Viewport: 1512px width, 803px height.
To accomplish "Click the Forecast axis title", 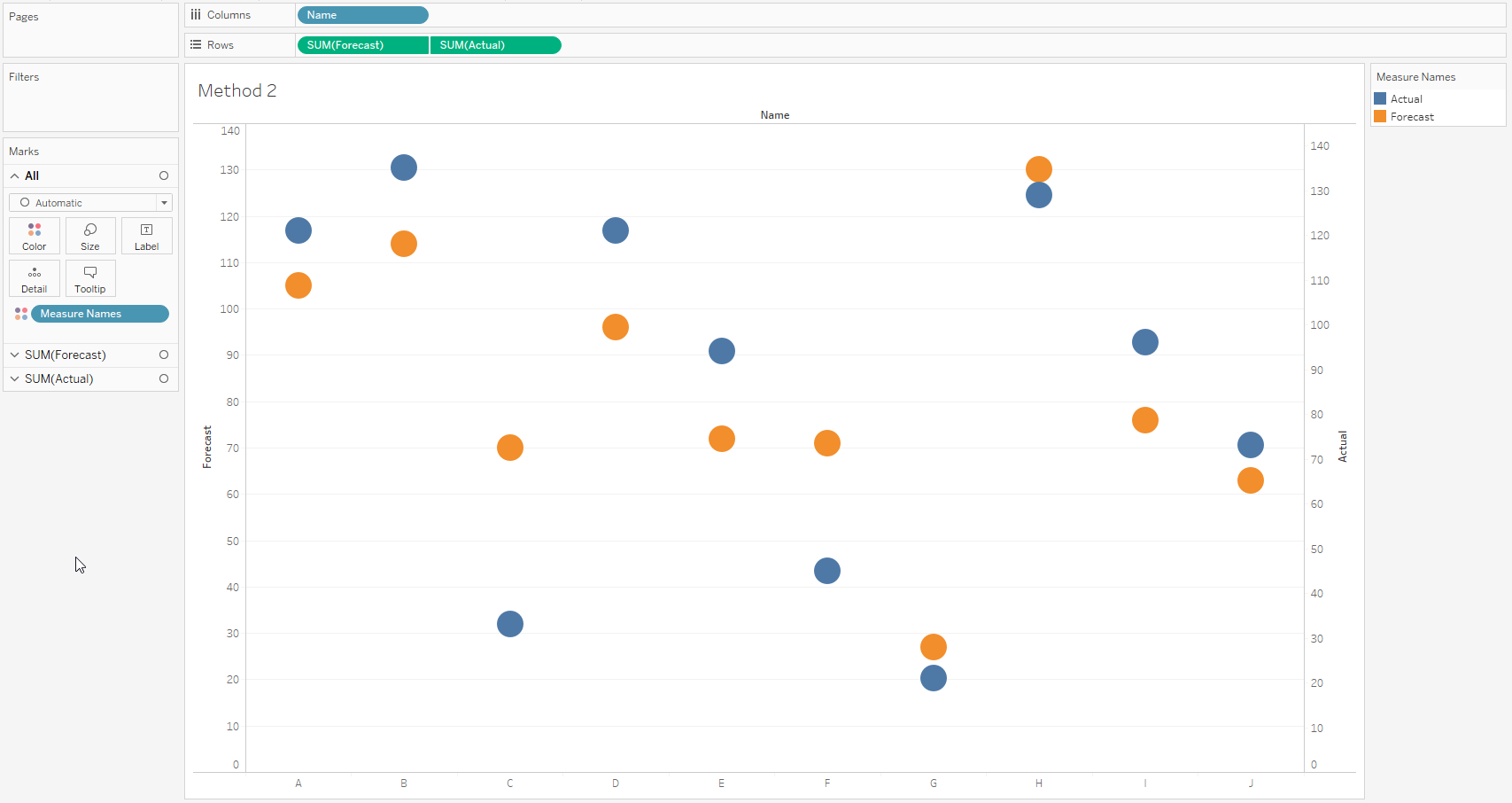I will click(207, 447).
